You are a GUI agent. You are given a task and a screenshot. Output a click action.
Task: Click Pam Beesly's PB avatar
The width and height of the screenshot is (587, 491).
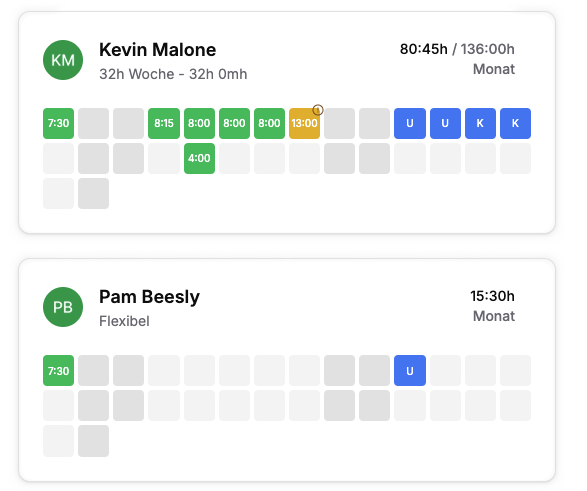[x=63, y=307]
